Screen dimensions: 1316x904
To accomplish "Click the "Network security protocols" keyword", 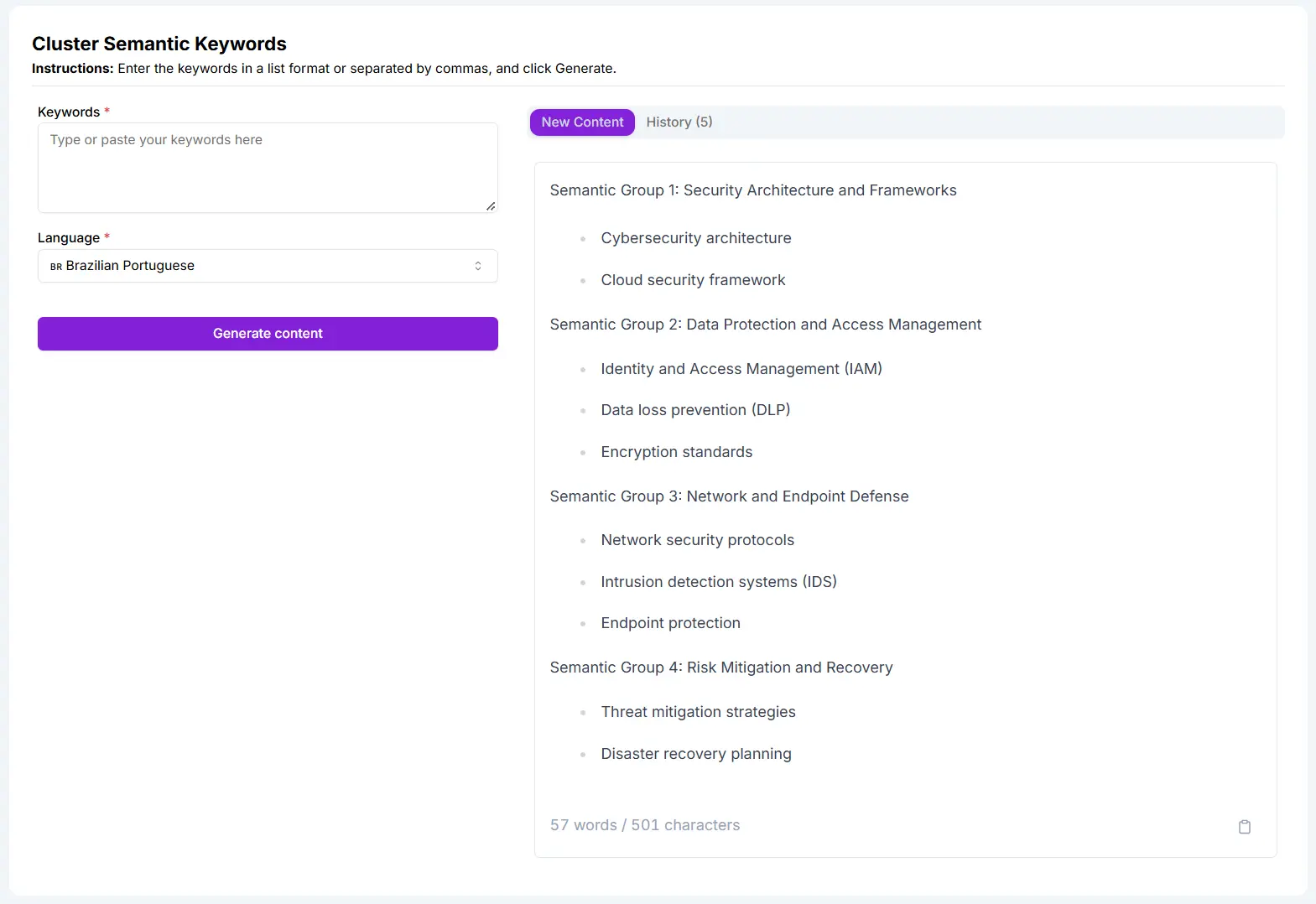I will point(698,540).
